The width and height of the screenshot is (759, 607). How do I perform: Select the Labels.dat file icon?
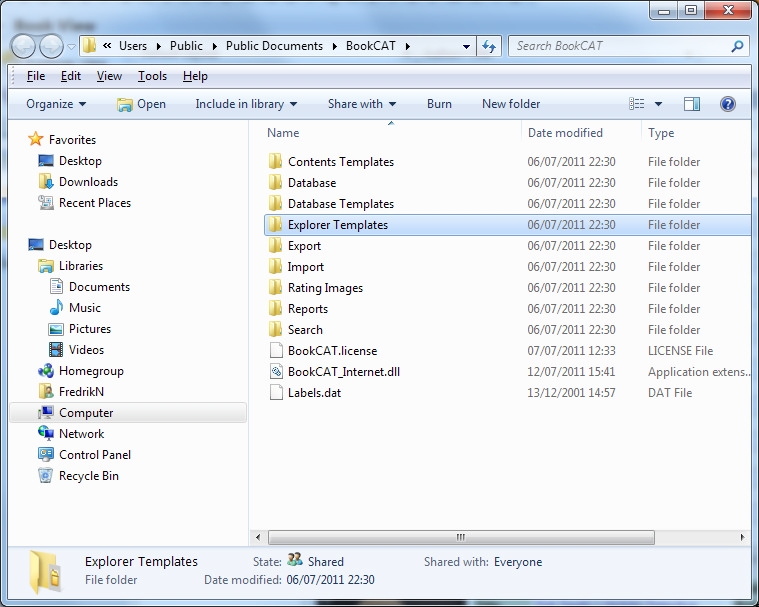[276, 392]
